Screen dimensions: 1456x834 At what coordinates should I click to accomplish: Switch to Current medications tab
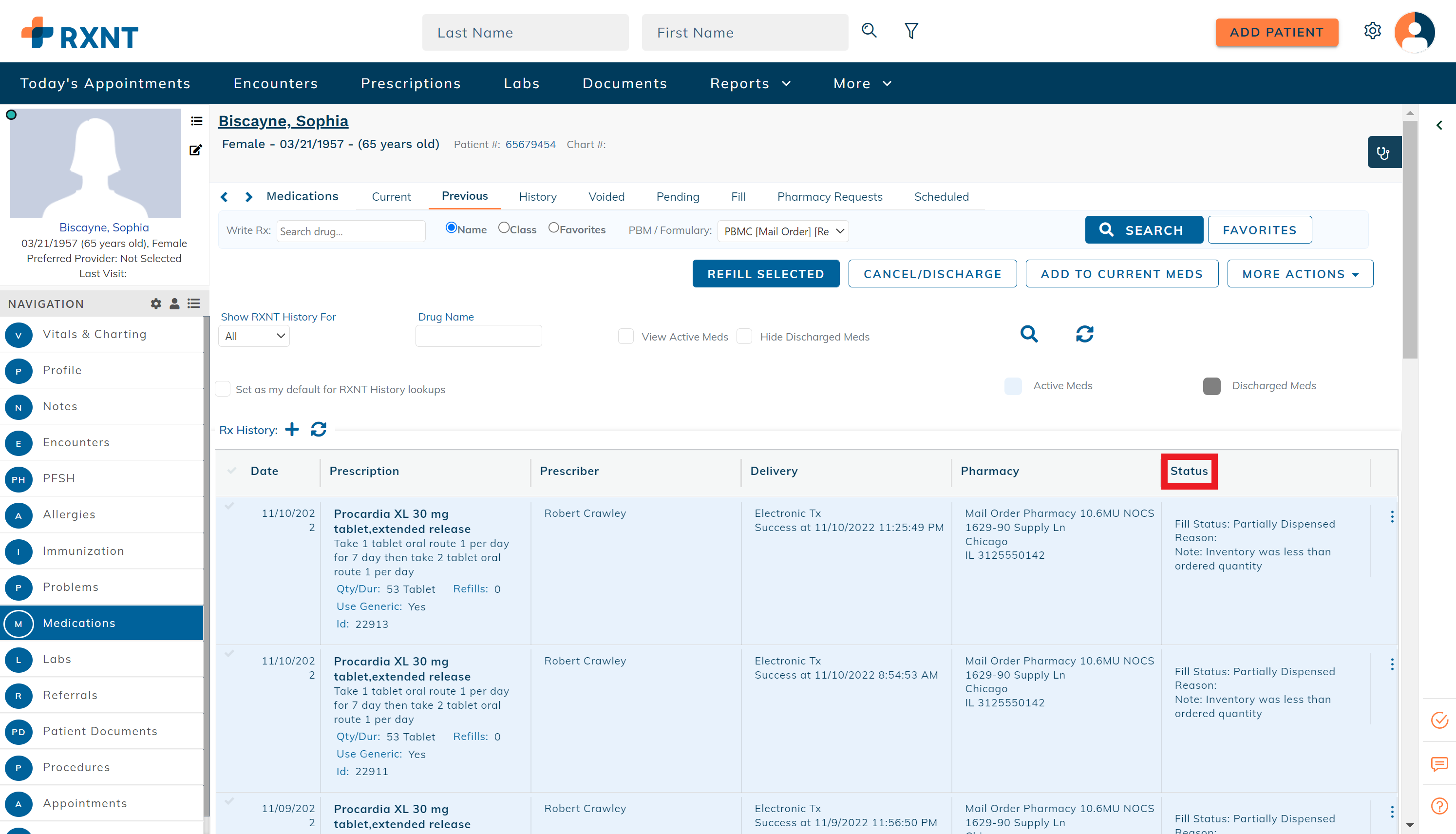tap(391, 197)
